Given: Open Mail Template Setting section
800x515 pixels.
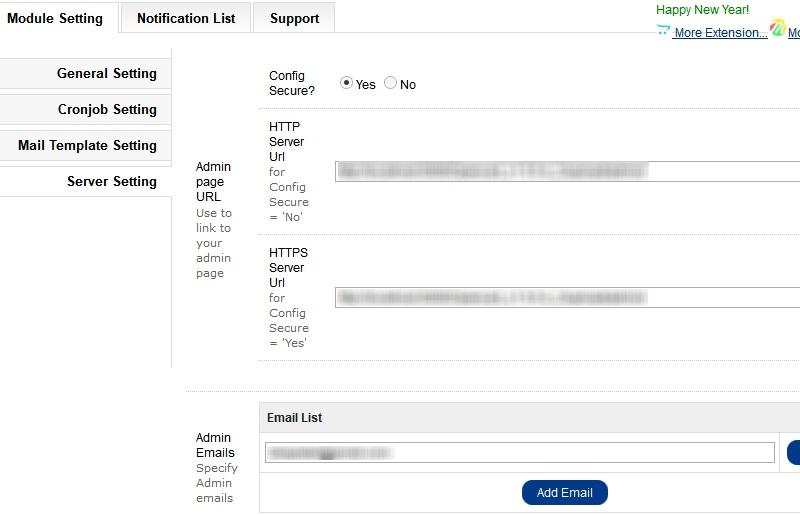Looking at the screenshot, I should pos(87,146).
